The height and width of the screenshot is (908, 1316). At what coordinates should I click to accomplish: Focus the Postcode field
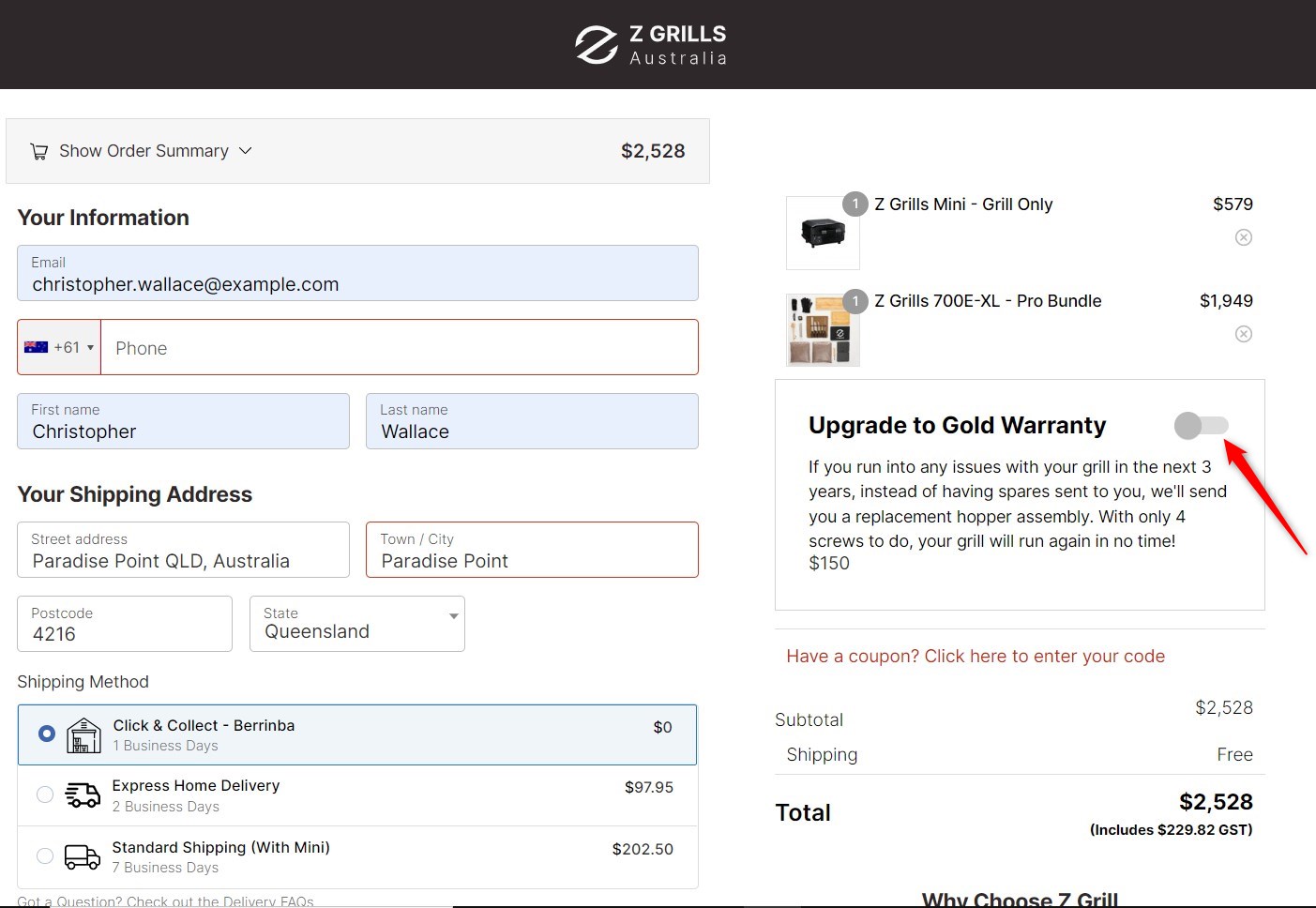(125, 624)
